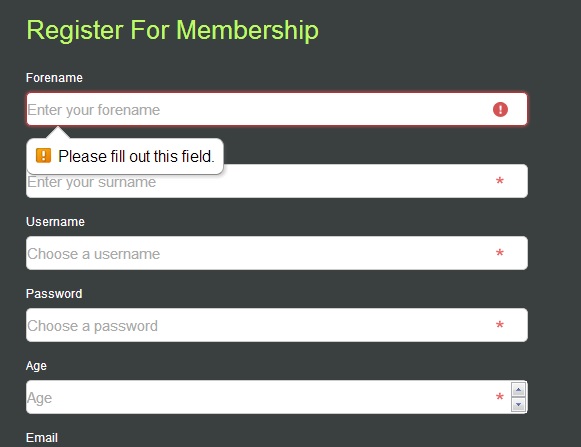
Task: Click the Email label
Action: pos(42,438)
